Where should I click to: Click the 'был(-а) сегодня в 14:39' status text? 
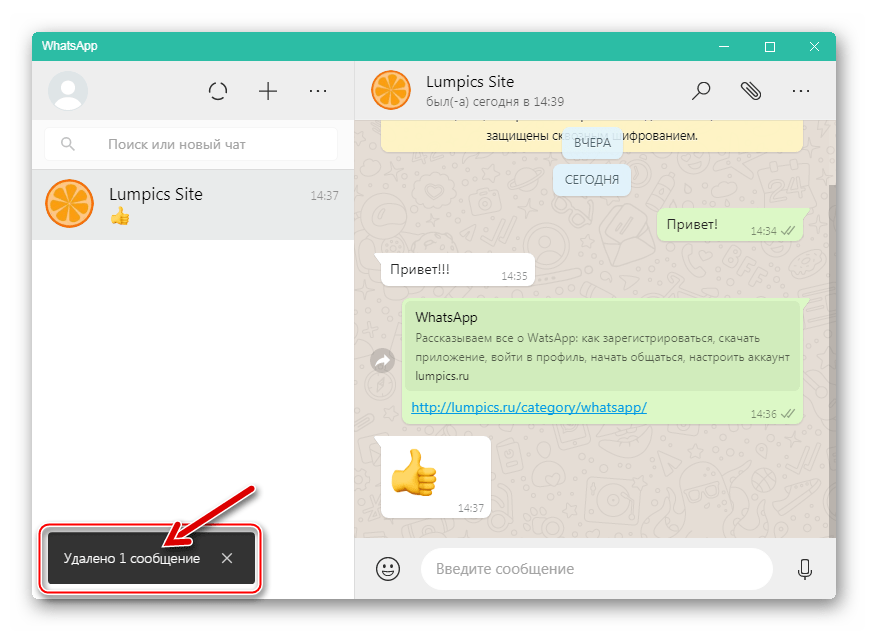(495, 102)
